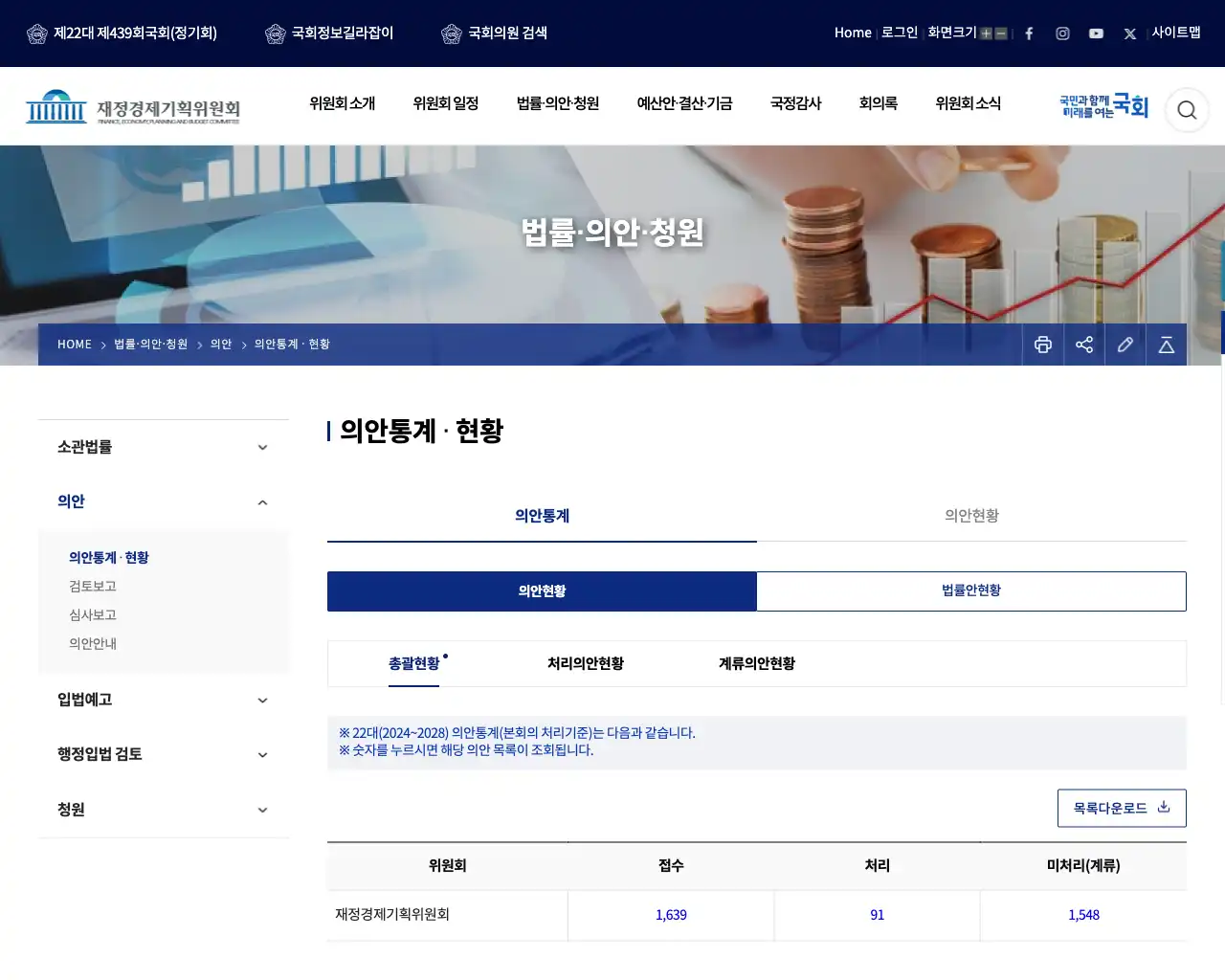Screen dimensions: 1225x980
Task: Print the page with printer icon
Action: tap(1043, 345)
